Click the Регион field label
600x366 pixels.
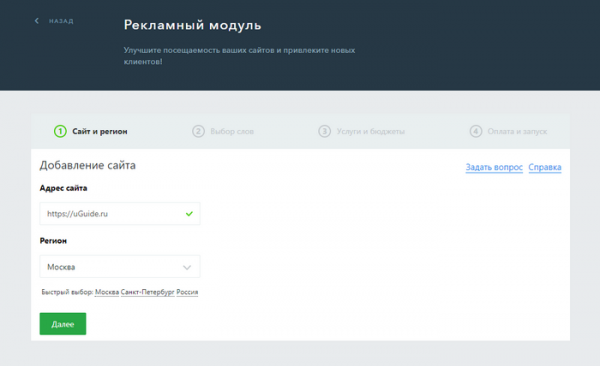pyautogui.click(x=53, y=241)
